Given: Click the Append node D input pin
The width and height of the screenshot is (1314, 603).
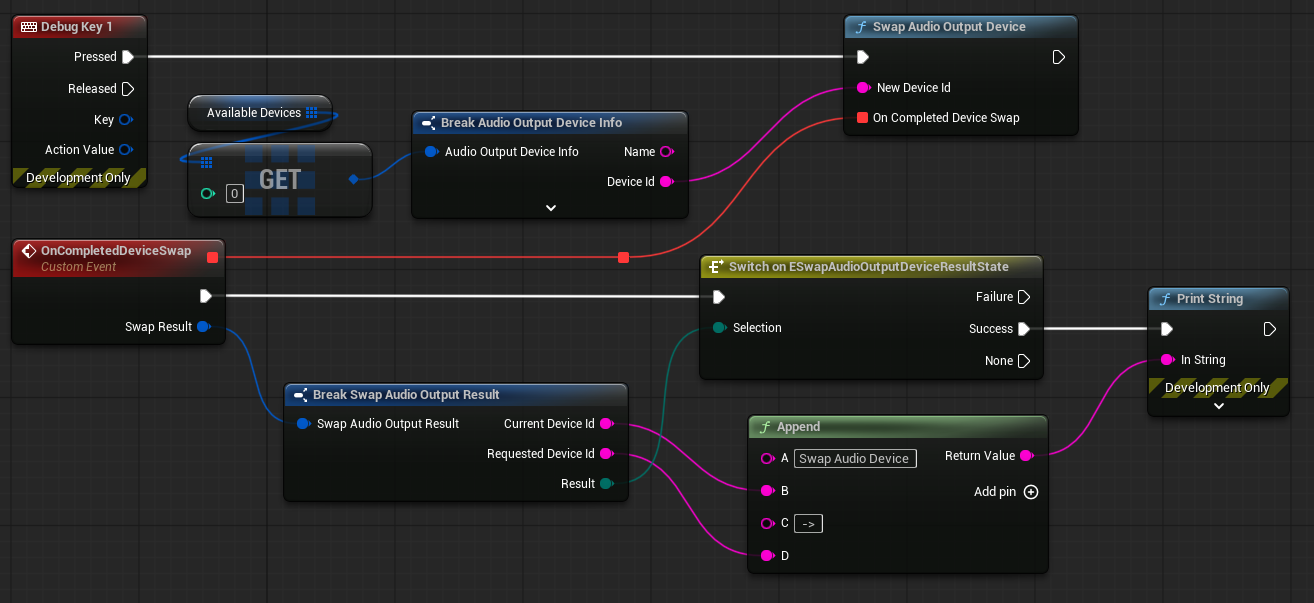Looking at the screenshot, I should [767, 555].
